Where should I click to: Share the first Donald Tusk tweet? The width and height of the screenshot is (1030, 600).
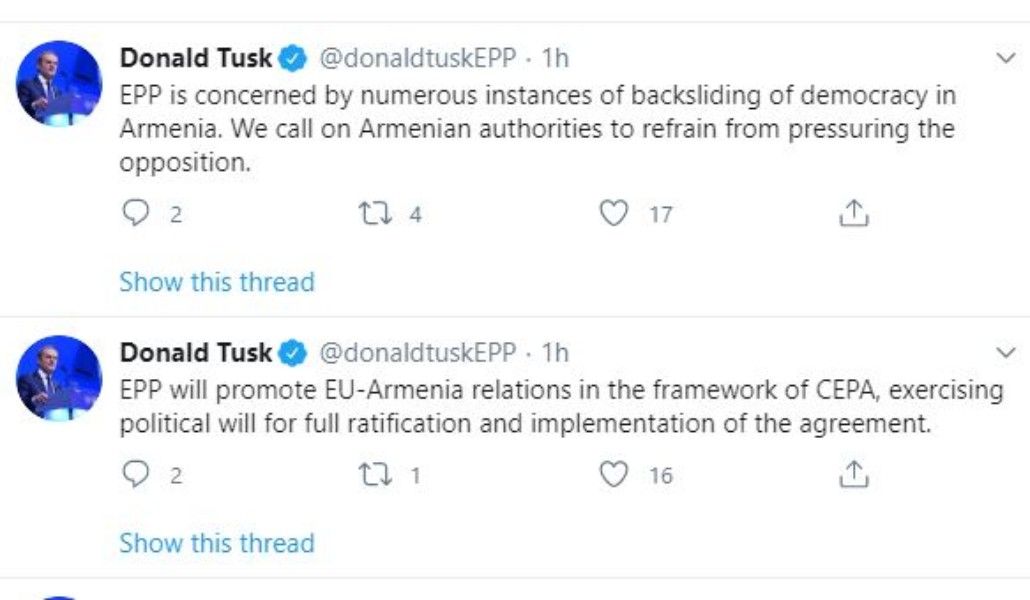point(853,213)
